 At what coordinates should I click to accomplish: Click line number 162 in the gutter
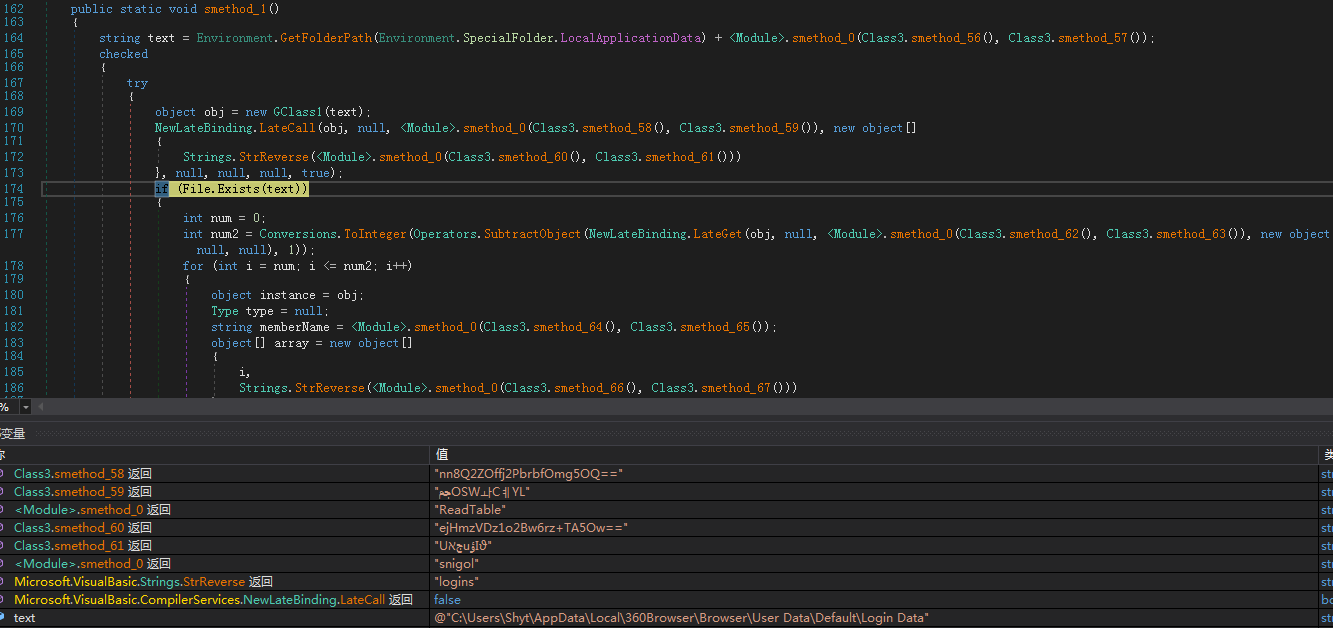(13, 9)
